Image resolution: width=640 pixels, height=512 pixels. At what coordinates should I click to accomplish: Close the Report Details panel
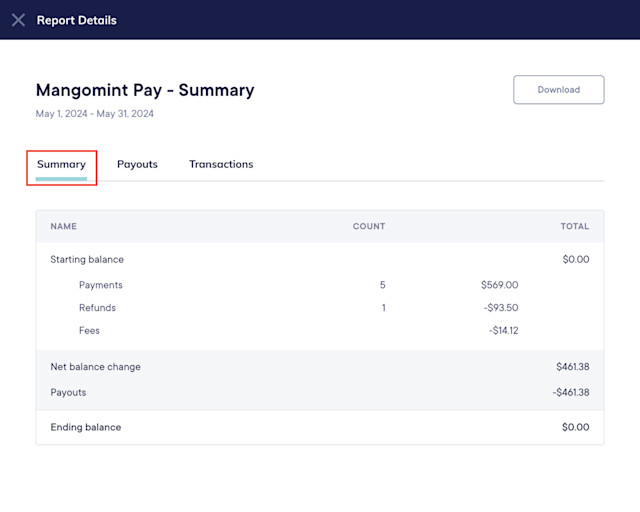(18, 20)
